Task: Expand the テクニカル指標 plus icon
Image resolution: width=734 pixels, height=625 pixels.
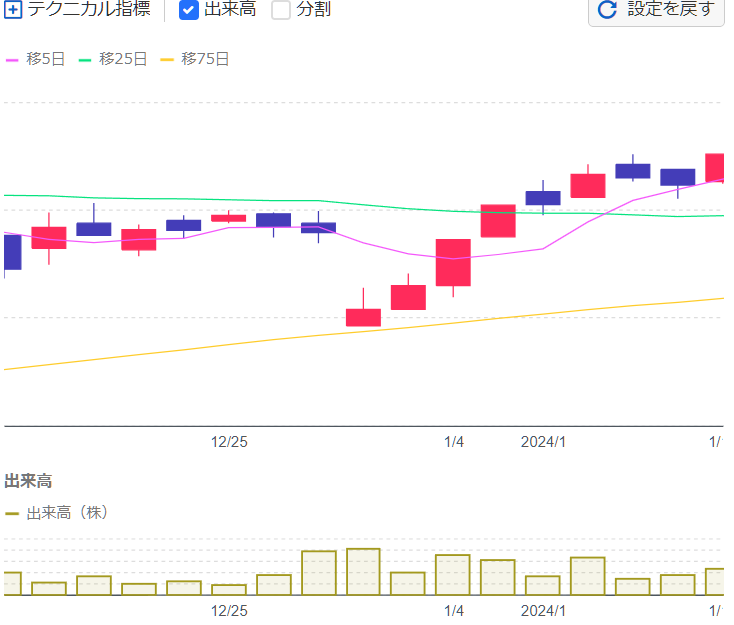Action: (x=13, y=10)
